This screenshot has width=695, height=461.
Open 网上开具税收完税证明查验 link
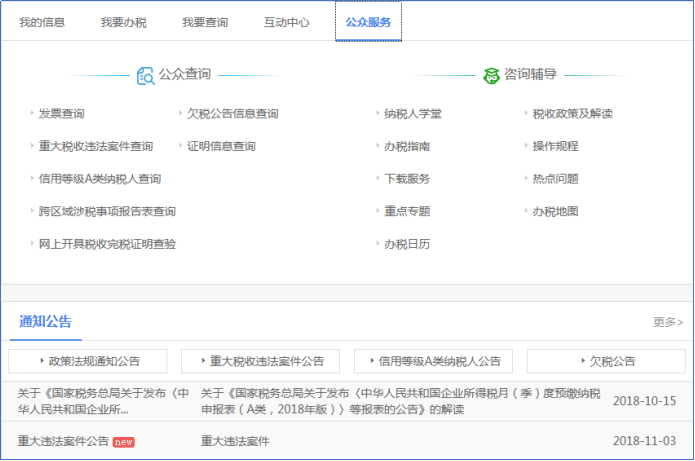point(107,244)
